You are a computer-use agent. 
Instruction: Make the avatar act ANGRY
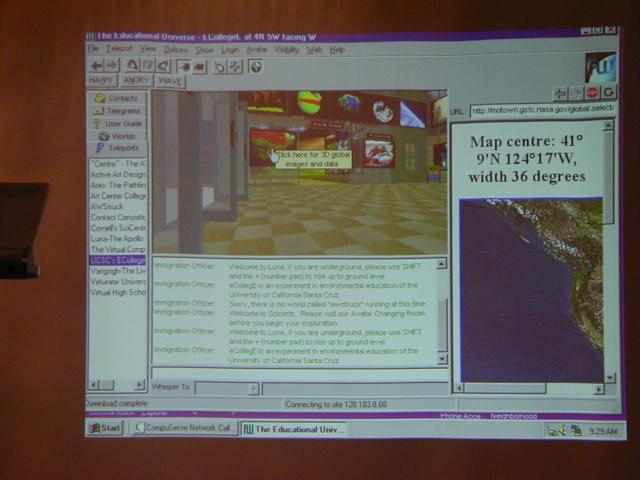coord(136,81)
